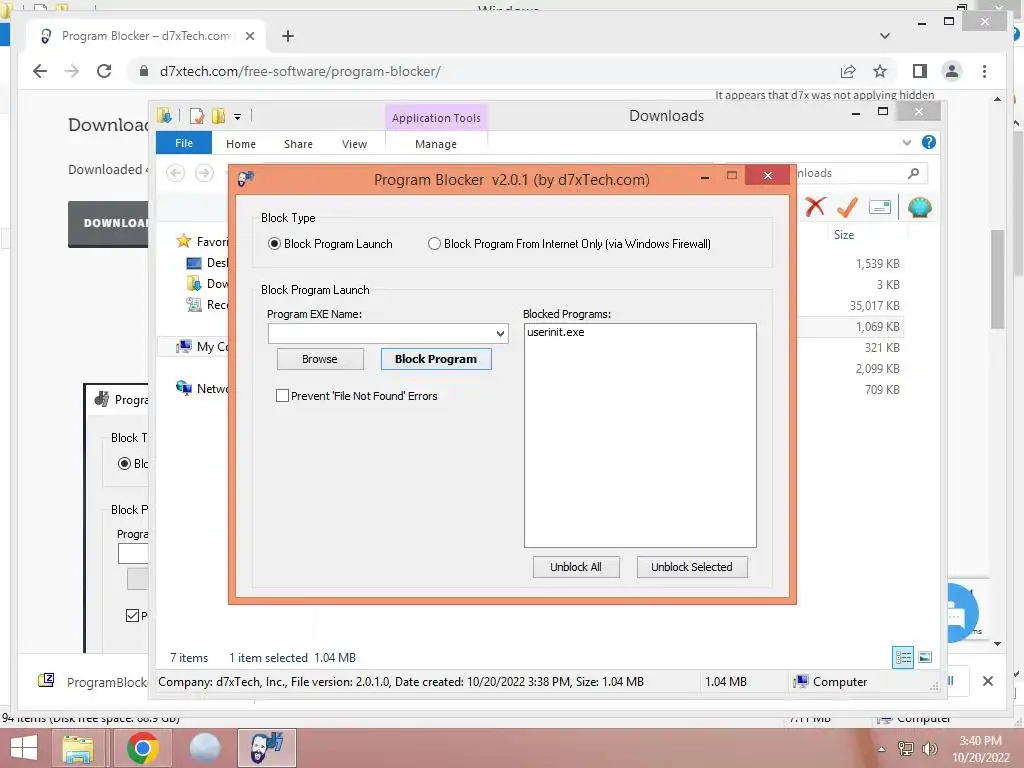Click search magnifier in Downloads search box
The width and height of the screenshot is (1024, 768).
click(913, 173)
